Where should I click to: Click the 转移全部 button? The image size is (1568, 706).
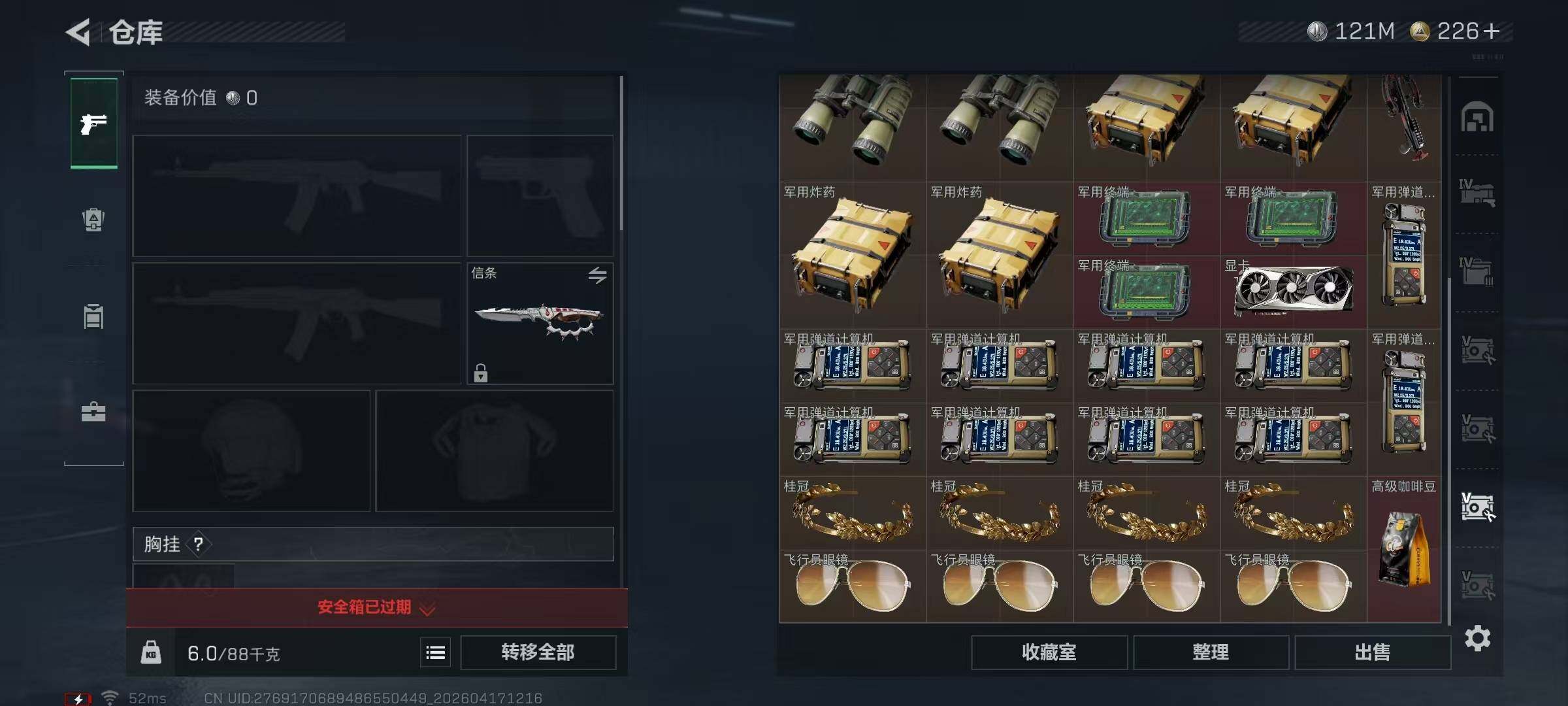coord(538,652)
